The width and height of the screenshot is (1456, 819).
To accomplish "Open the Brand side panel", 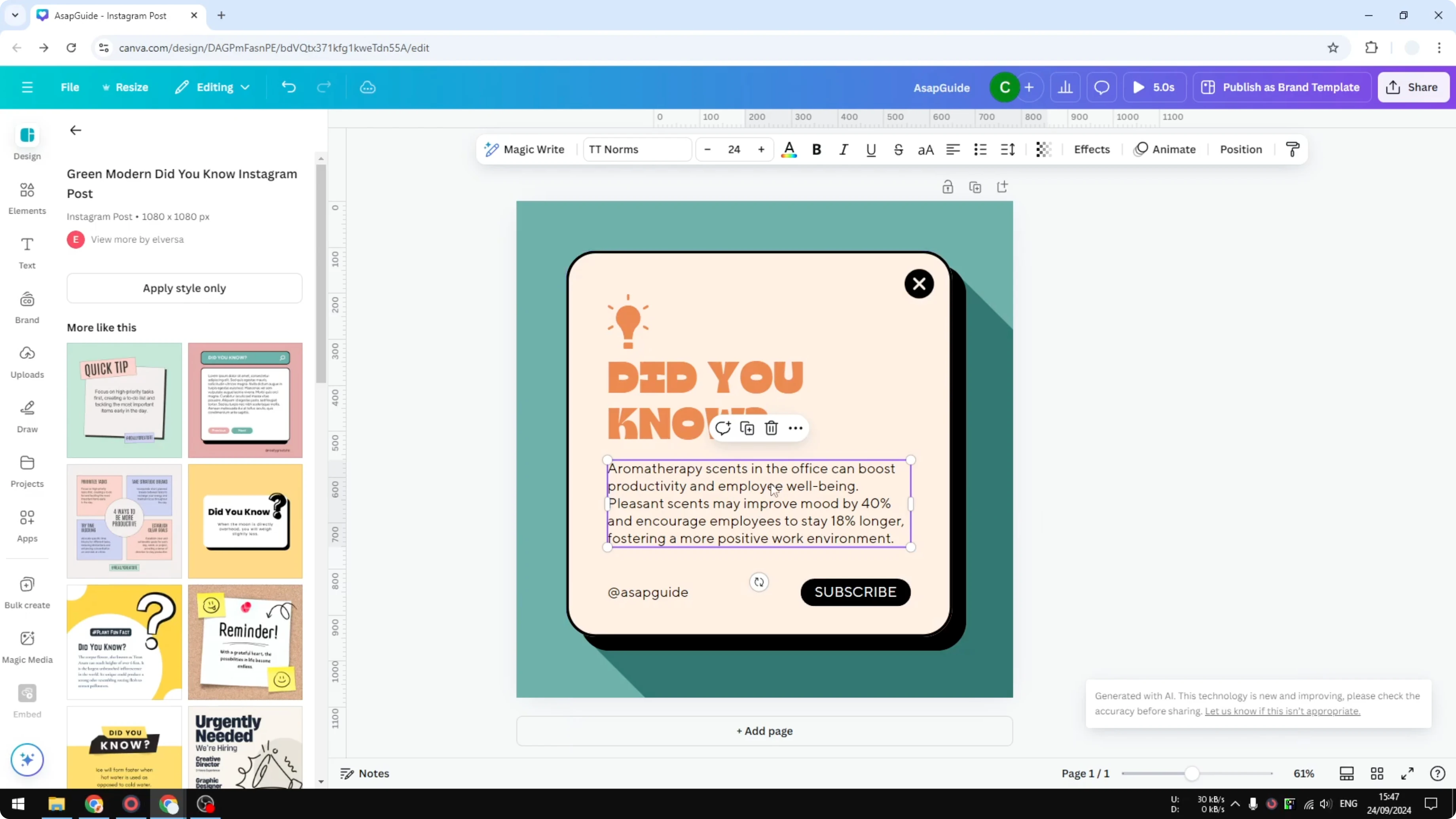I will click(27, 307).
